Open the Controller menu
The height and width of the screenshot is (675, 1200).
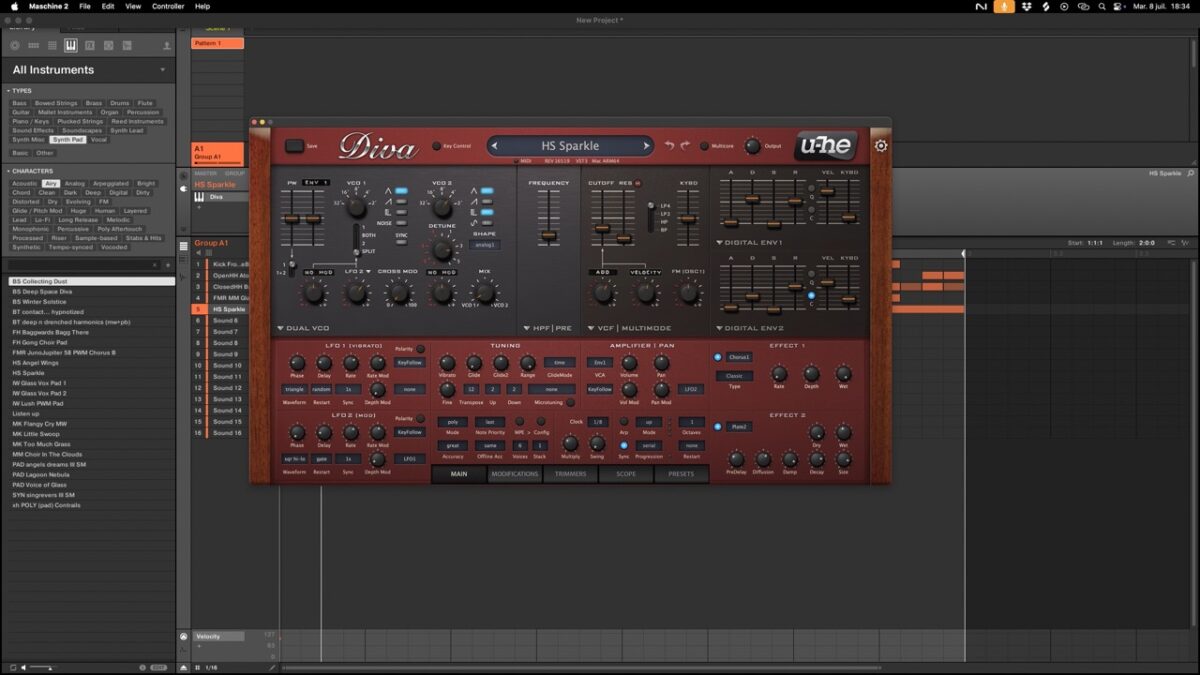168,6
